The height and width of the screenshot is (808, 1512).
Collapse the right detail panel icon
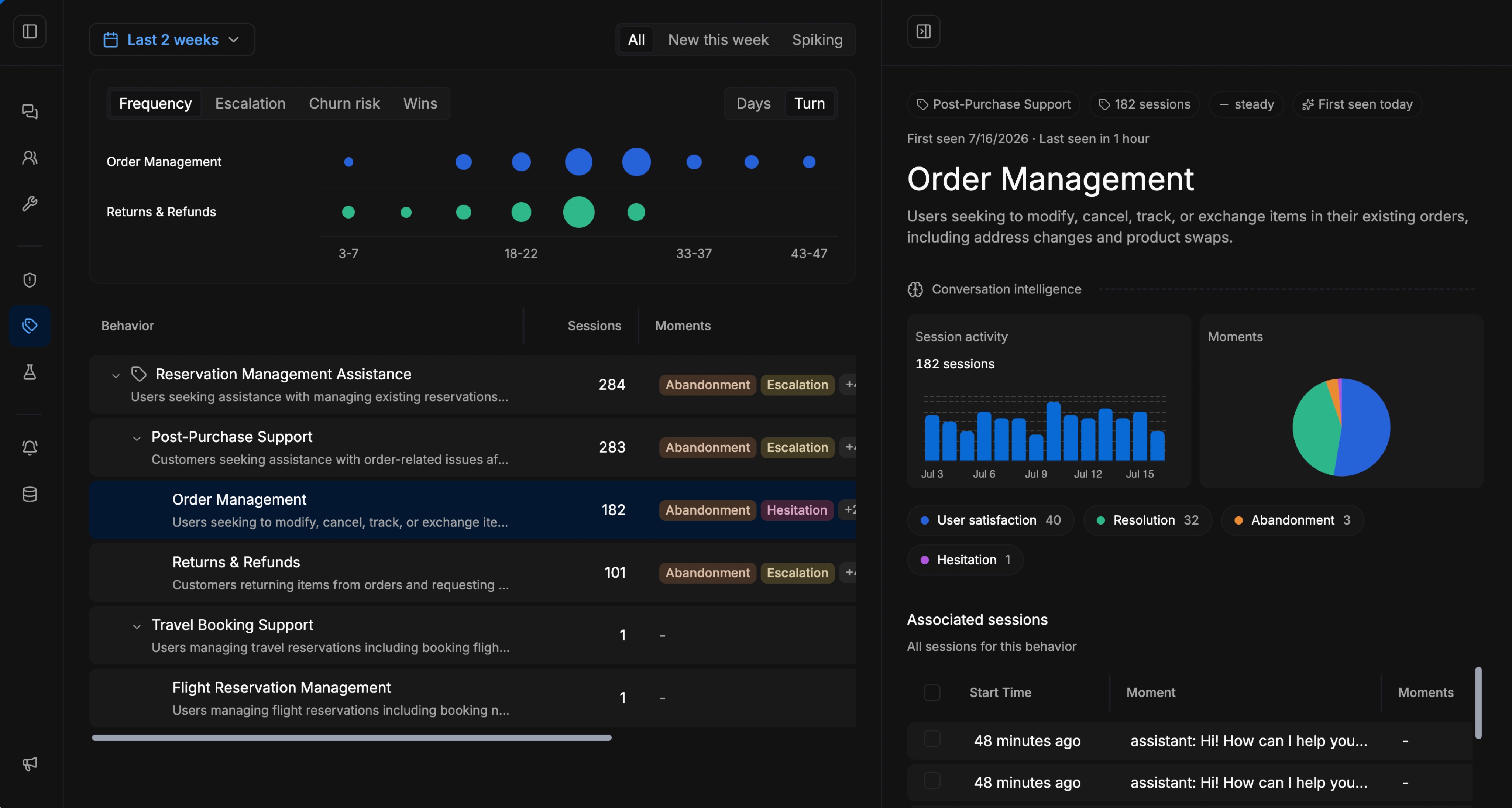click(x=923, y=31)
